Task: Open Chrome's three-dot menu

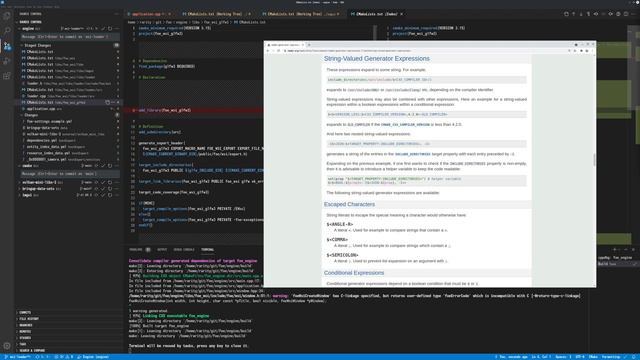Action: click(592, 51)
